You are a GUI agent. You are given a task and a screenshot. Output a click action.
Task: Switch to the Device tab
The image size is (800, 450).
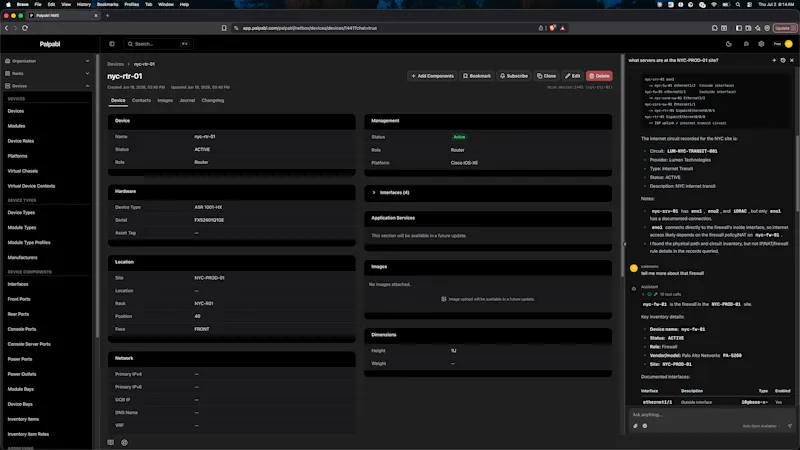(118, 101)
